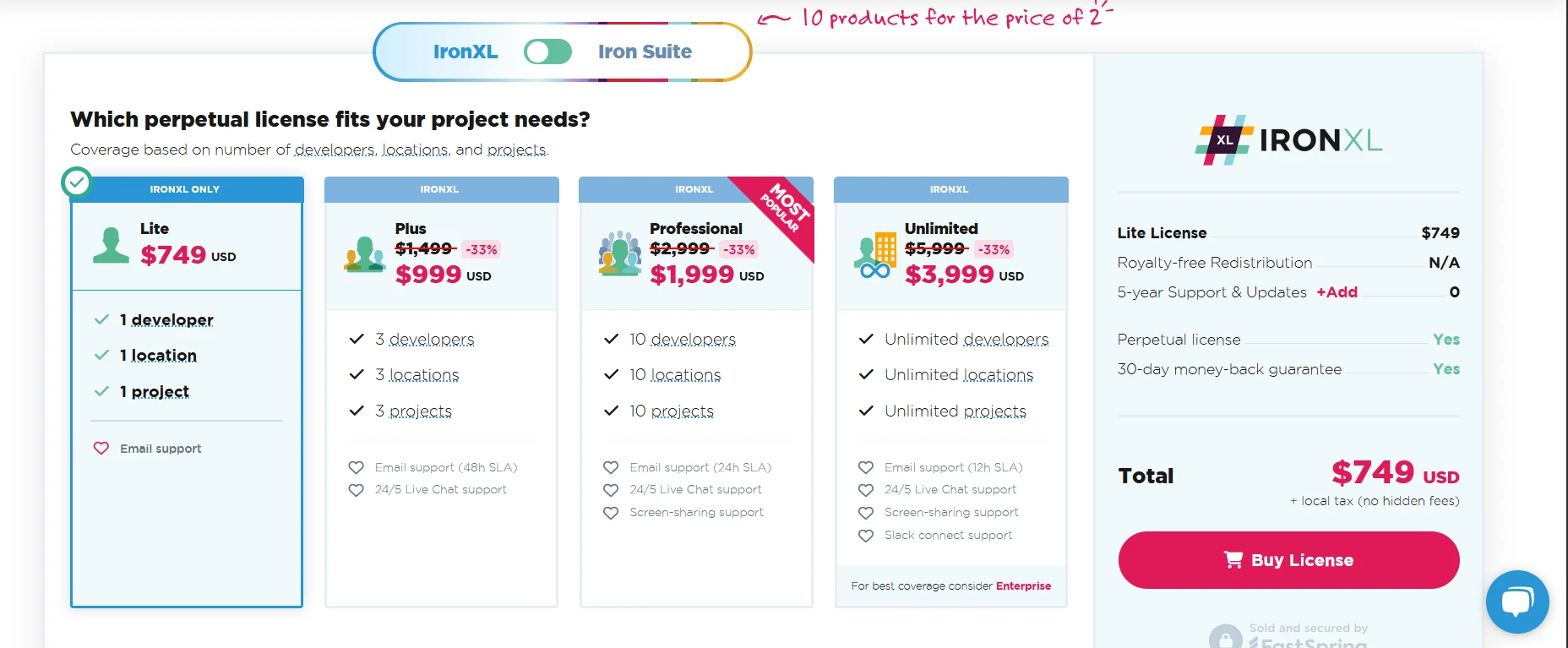The image size is (1568, 648).
Task: Add 5-year Support & Updates
Action: coord(1337,292)
